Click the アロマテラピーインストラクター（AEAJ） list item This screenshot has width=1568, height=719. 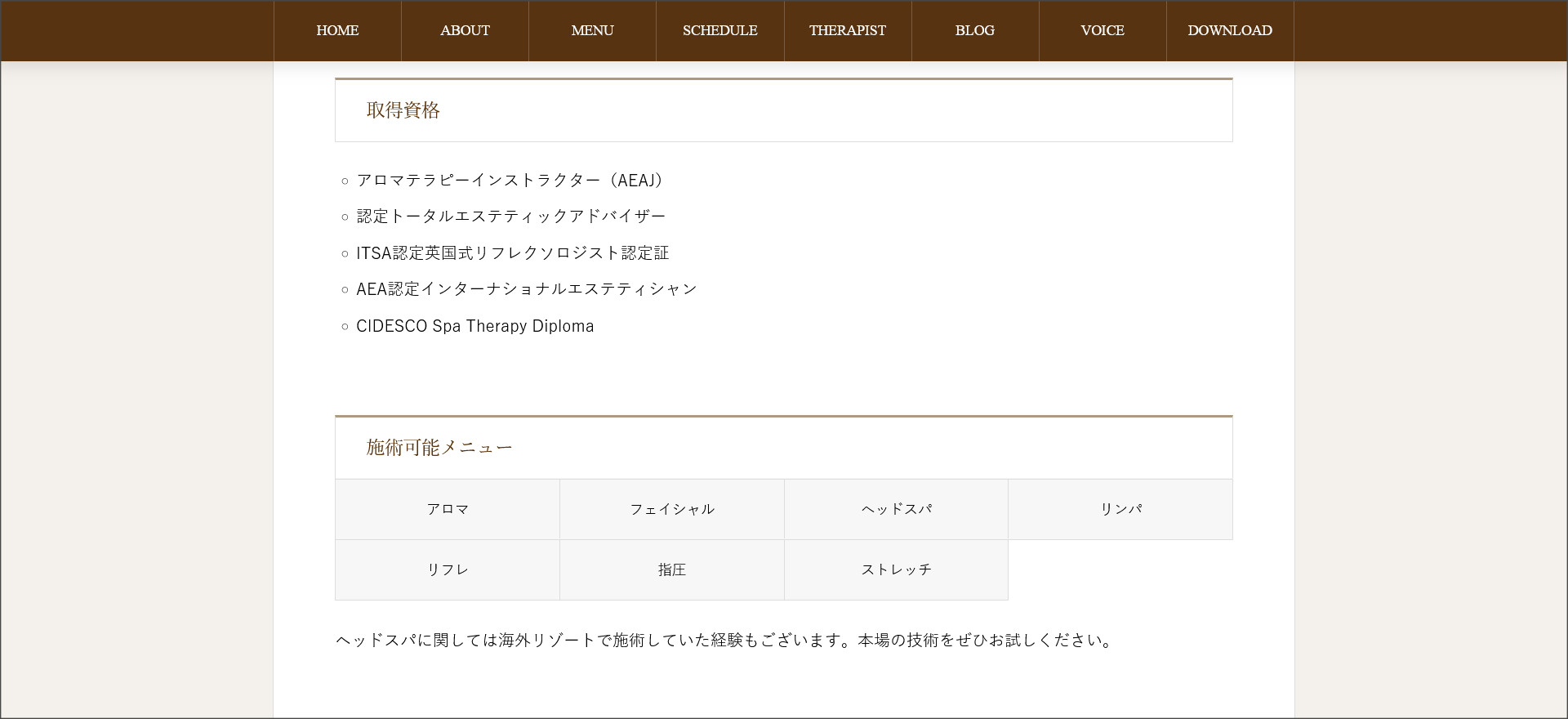tap(511, 181)
